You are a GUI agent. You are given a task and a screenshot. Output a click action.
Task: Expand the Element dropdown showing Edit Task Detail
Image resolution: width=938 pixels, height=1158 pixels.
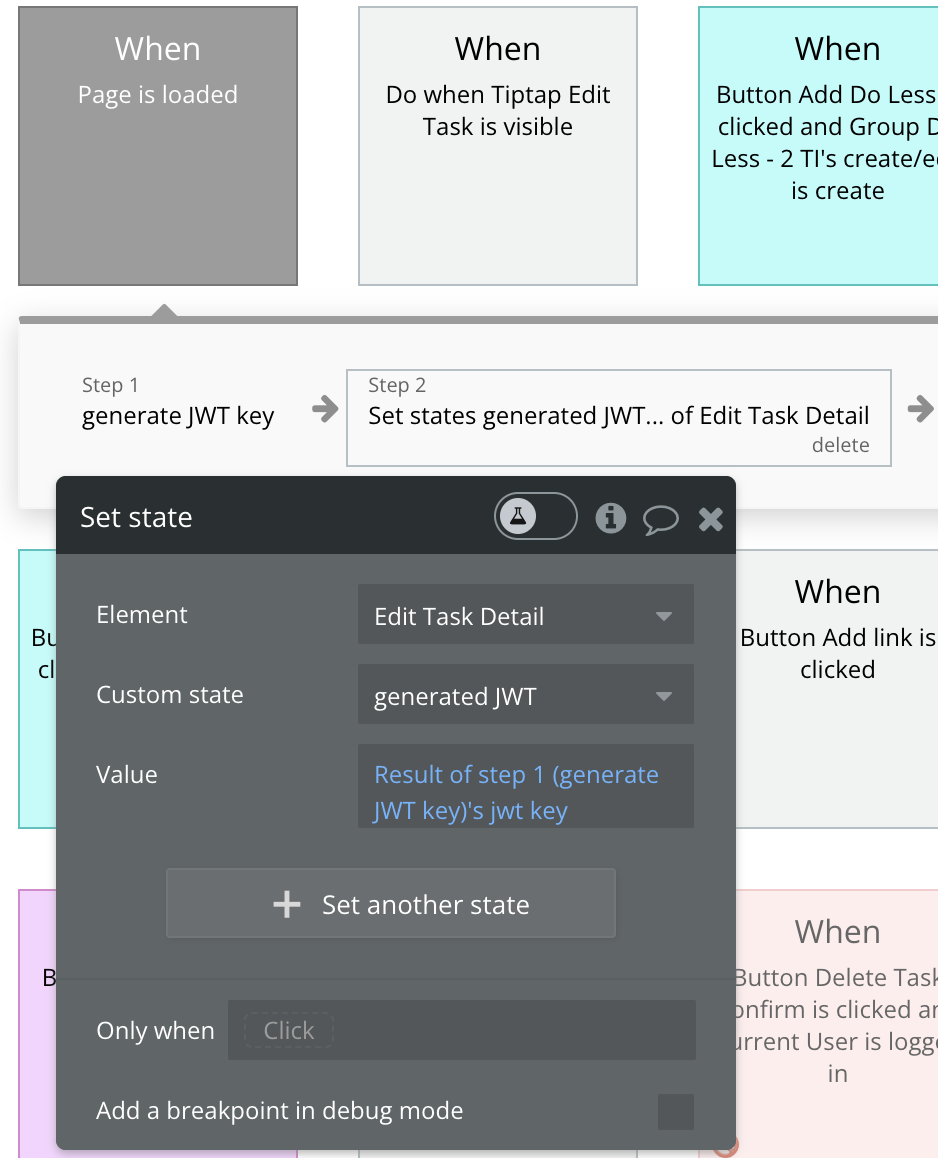pyautogui.click(x=525, y=615)
